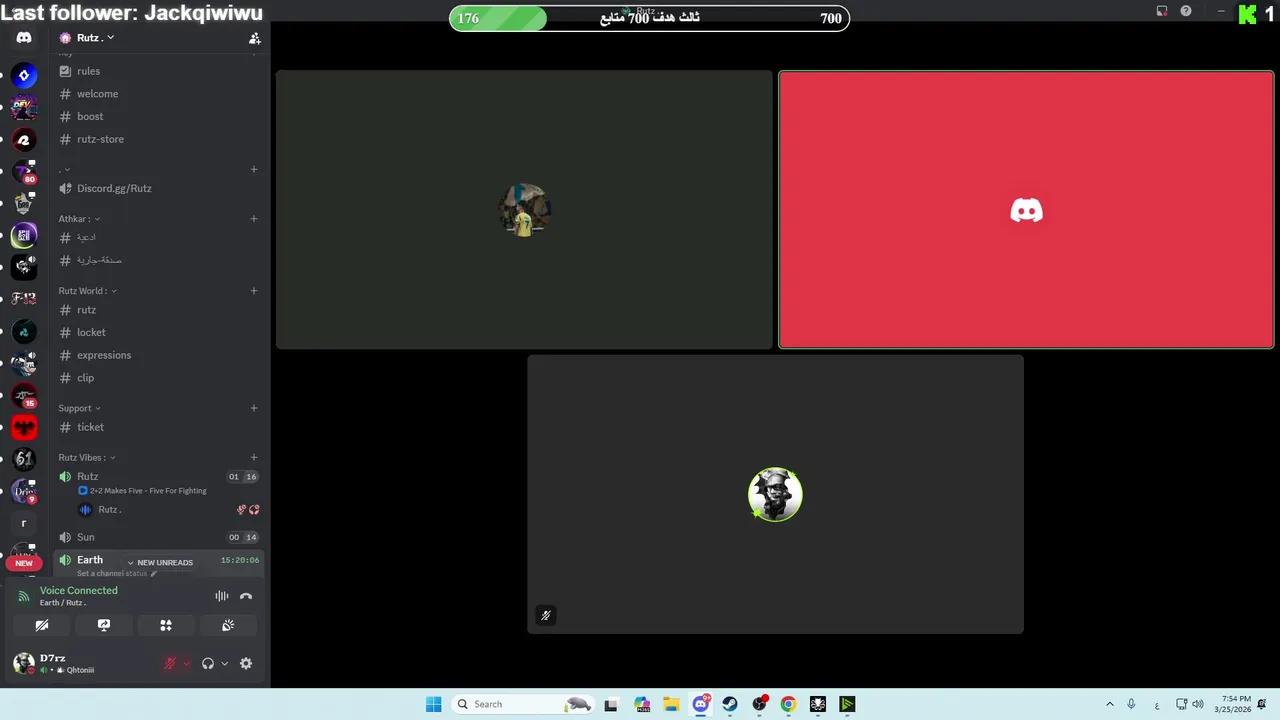
Task: Start an activity button
Action: click(166, 625)
